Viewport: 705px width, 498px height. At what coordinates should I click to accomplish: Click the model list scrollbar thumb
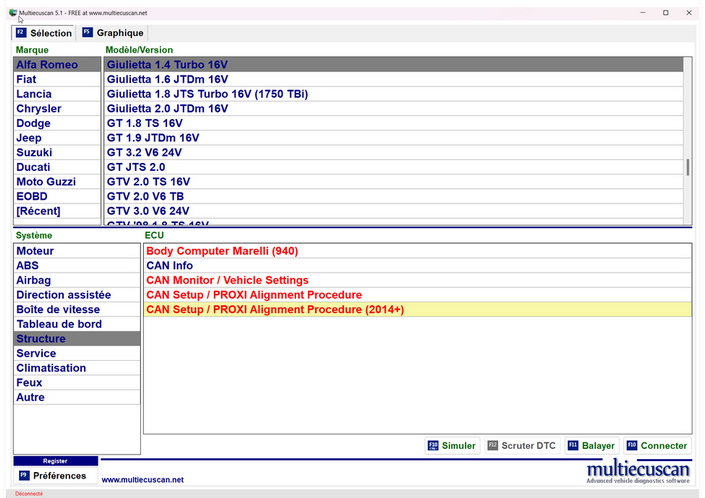point(687,167)
